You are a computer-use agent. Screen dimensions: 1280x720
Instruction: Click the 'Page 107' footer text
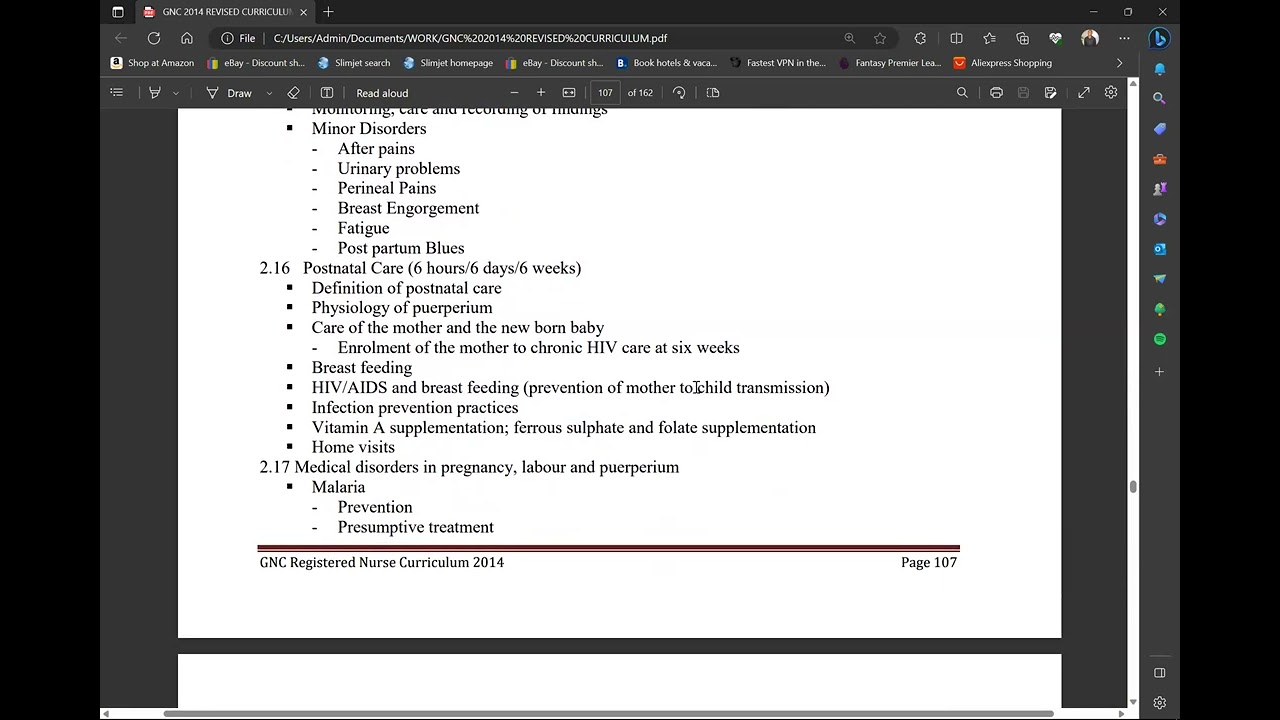929,562
